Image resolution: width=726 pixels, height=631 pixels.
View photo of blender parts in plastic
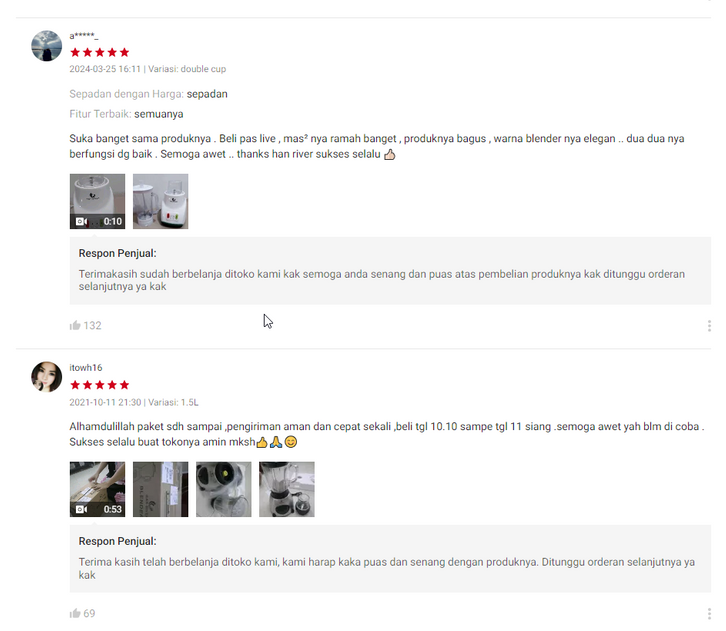pos(224,489)
